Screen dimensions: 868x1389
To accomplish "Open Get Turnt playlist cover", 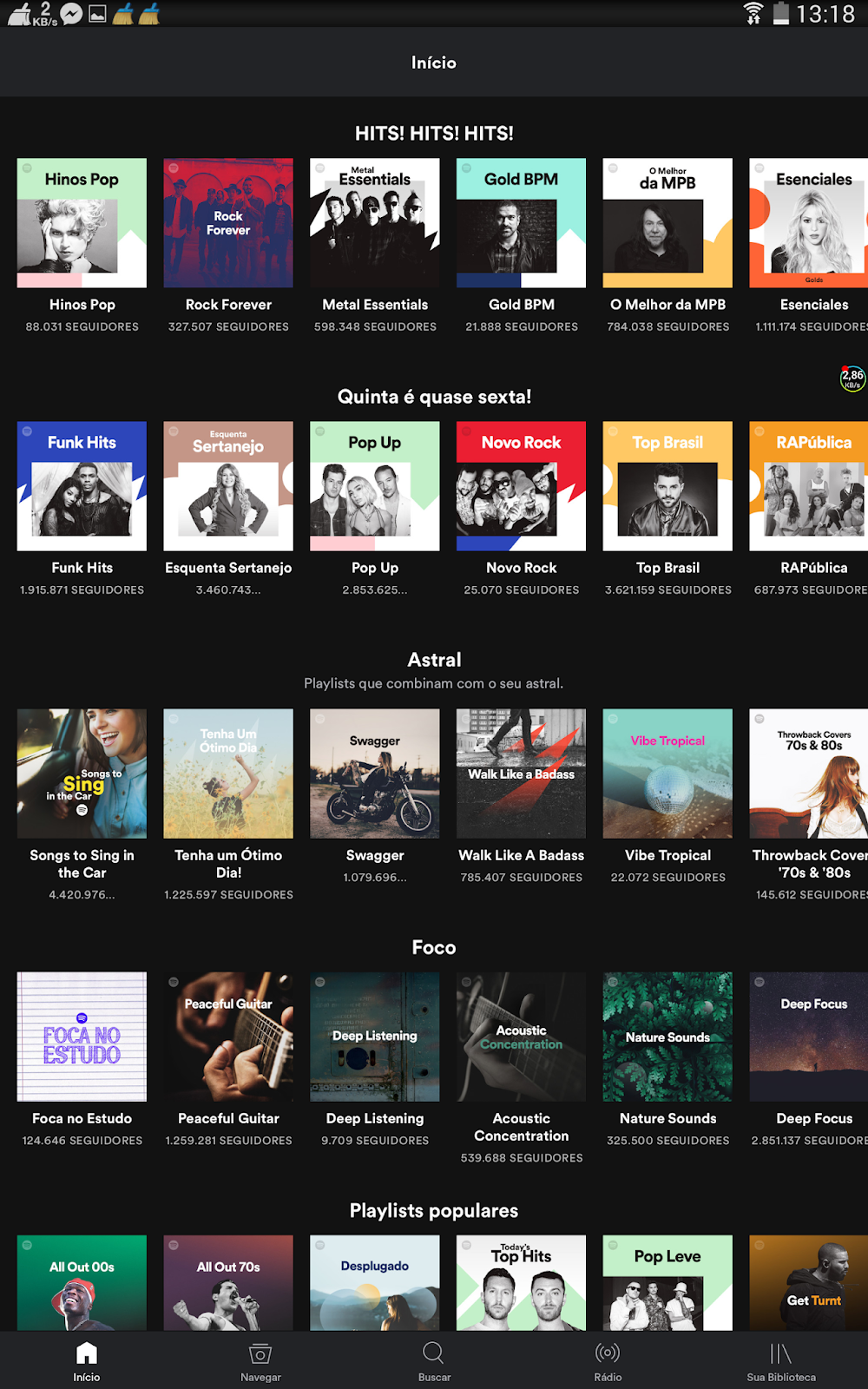I will click(809, 1283).
